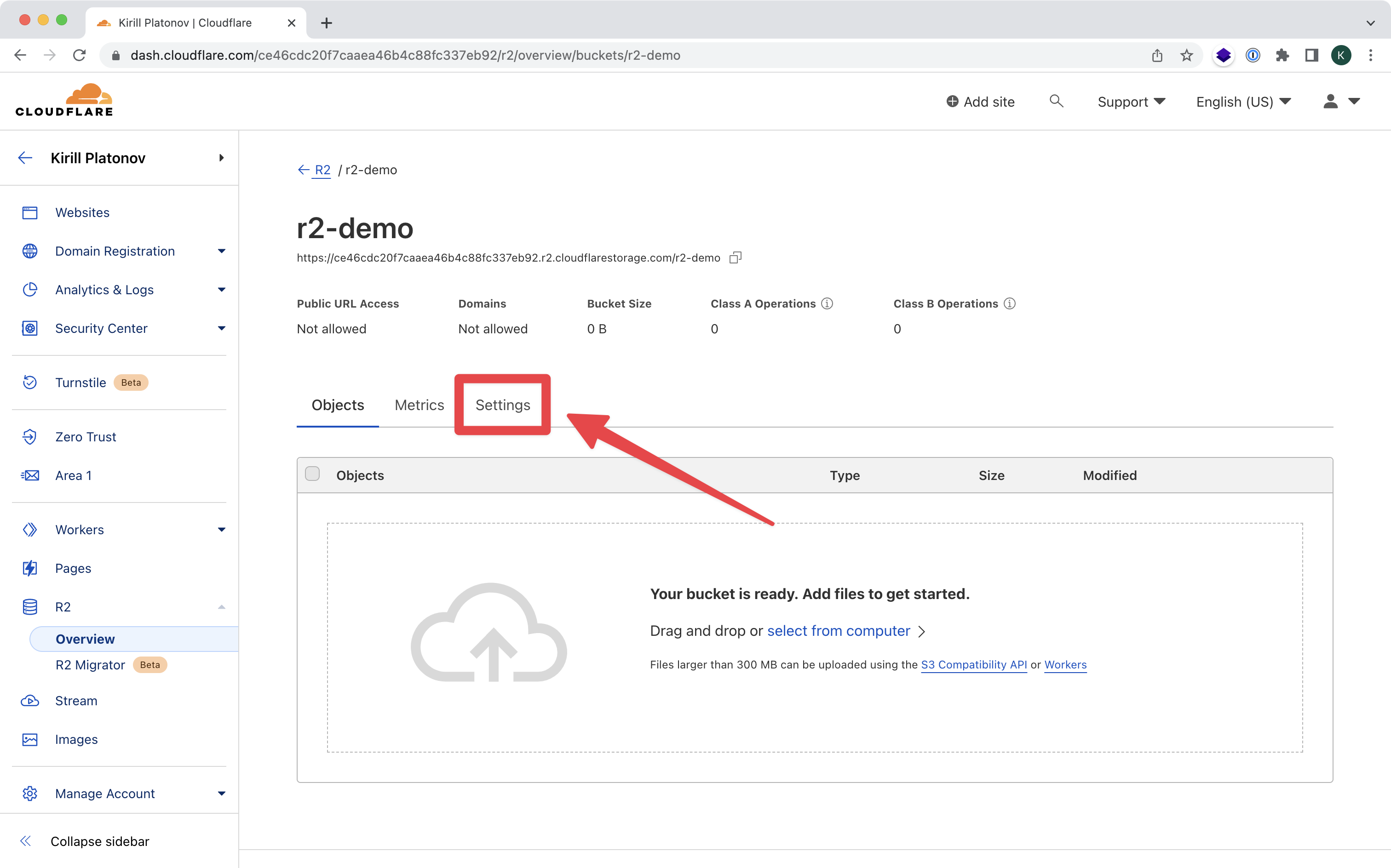Image resolution: width=1391 pixels, height=868 pixels.
Task: Click the Stream cloud icon
Action: click(x=30, y=700)
